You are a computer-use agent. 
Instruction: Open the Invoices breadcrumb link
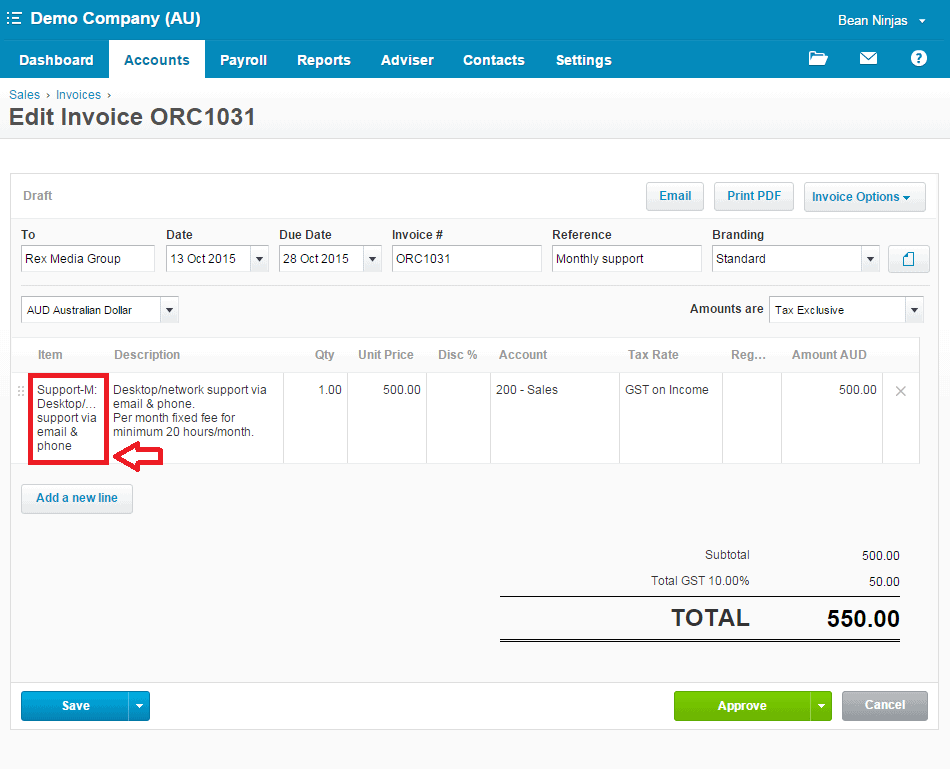tap(78, 94)
